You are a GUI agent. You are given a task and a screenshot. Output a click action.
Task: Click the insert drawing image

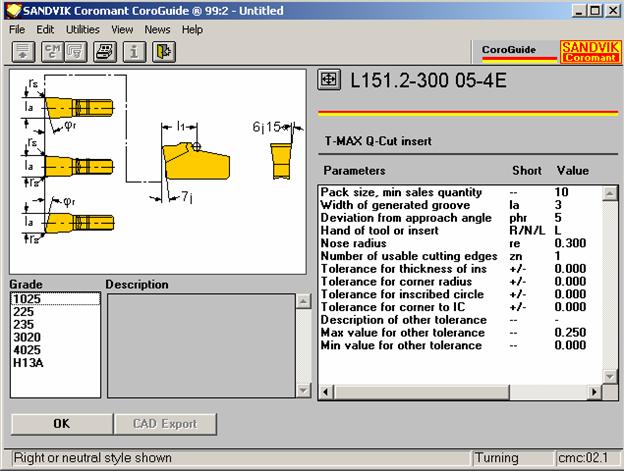click(x=158, y=172)
